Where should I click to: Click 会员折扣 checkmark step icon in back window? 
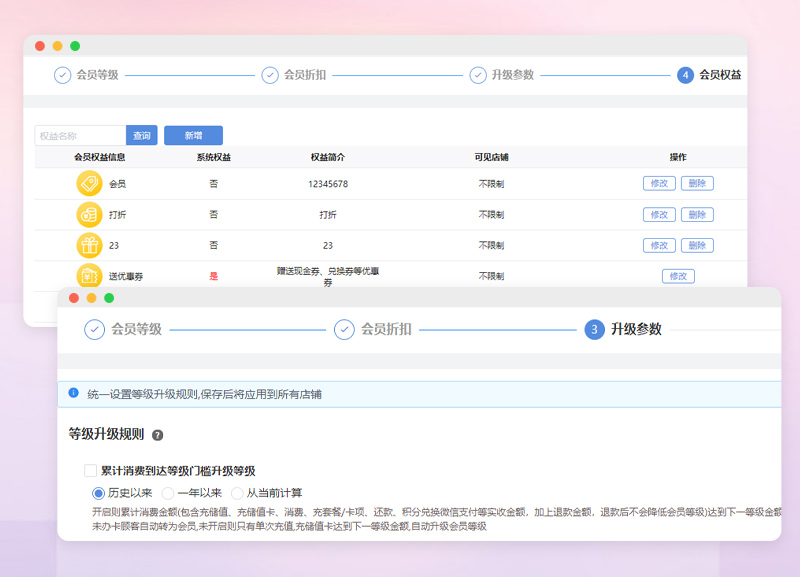click(x=270, y=75)
